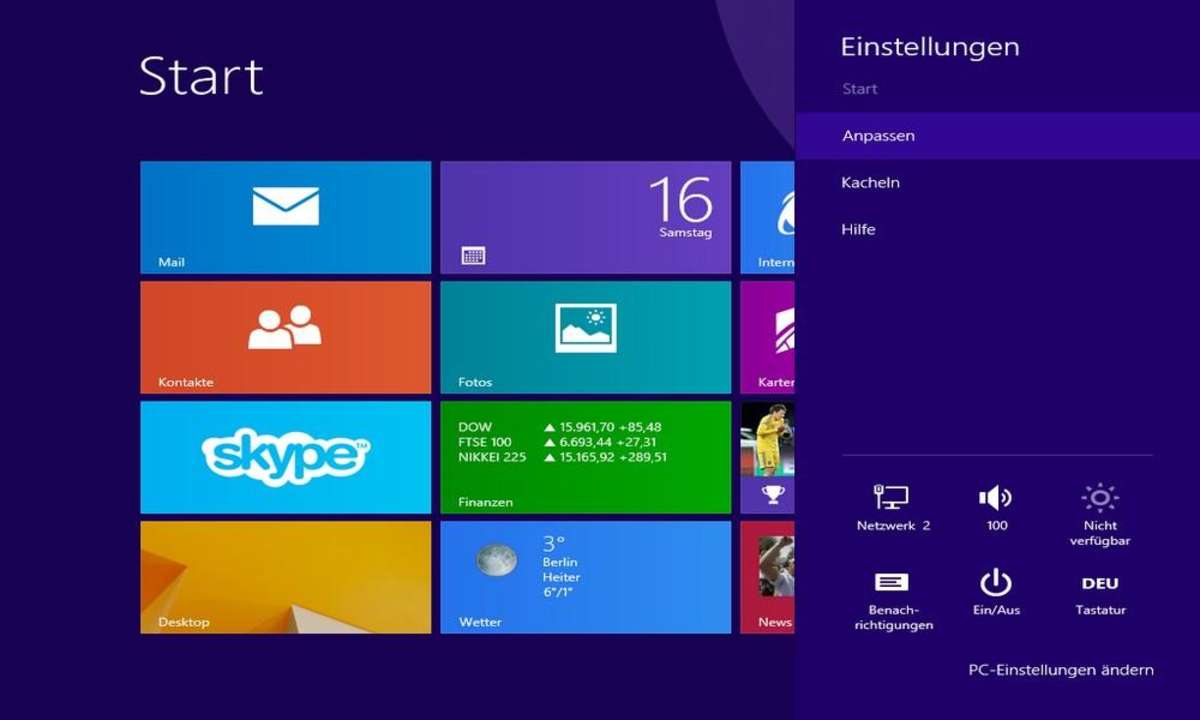Open the Fotos tile
The image size is (1200, 720).
tap(586, 337)
